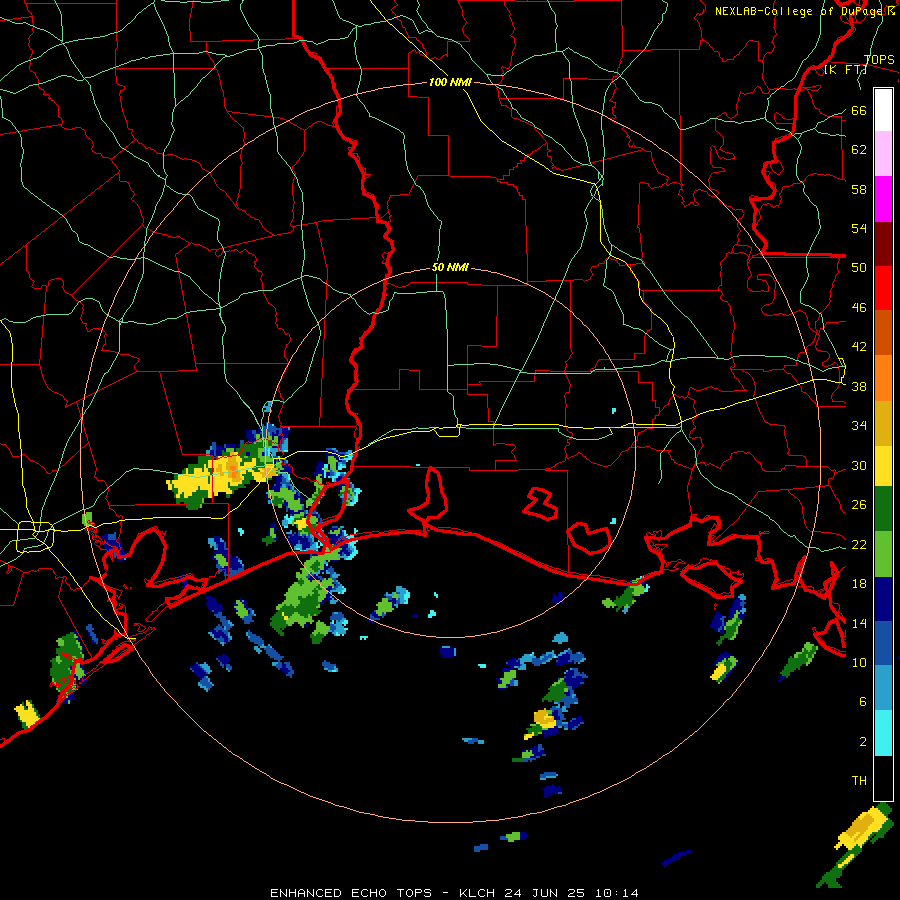Click legend value 46
The width and height of the screenshot is (900, 900).
tap(859, 308)
